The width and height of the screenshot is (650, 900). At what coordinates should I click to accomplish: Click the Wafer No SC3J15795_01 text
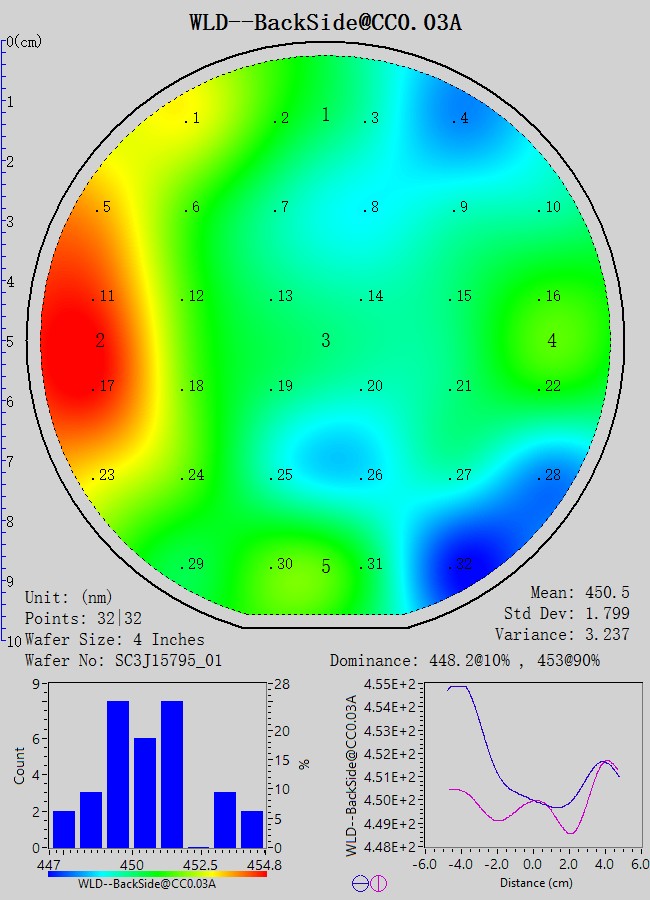(x=128, y=660)
